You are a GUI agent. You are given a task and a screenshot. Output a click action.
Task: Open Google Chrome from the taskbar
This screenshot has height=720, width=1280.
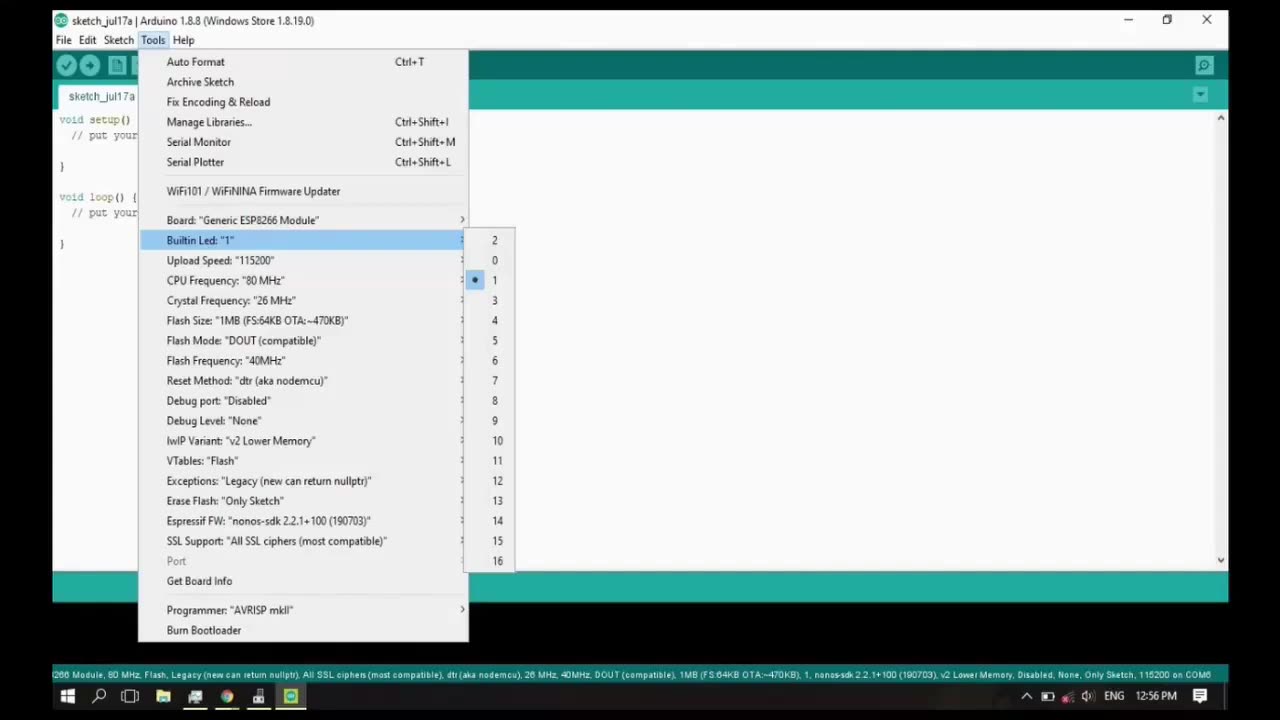coord(227,696)
